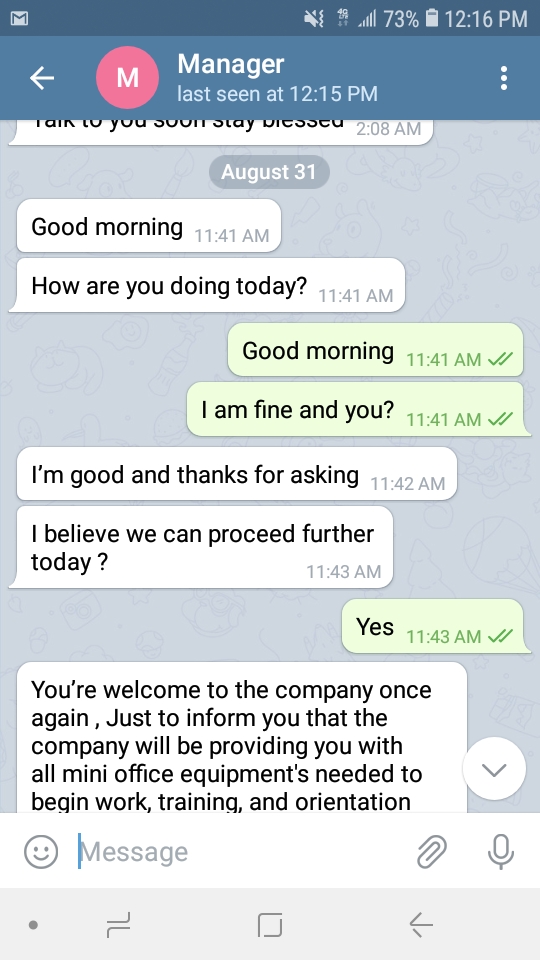Image resolution: width=540 pixels, height=960 pixels.
Task: Jump to bottom with the down chevron button
Action: [x=494, y=769]
